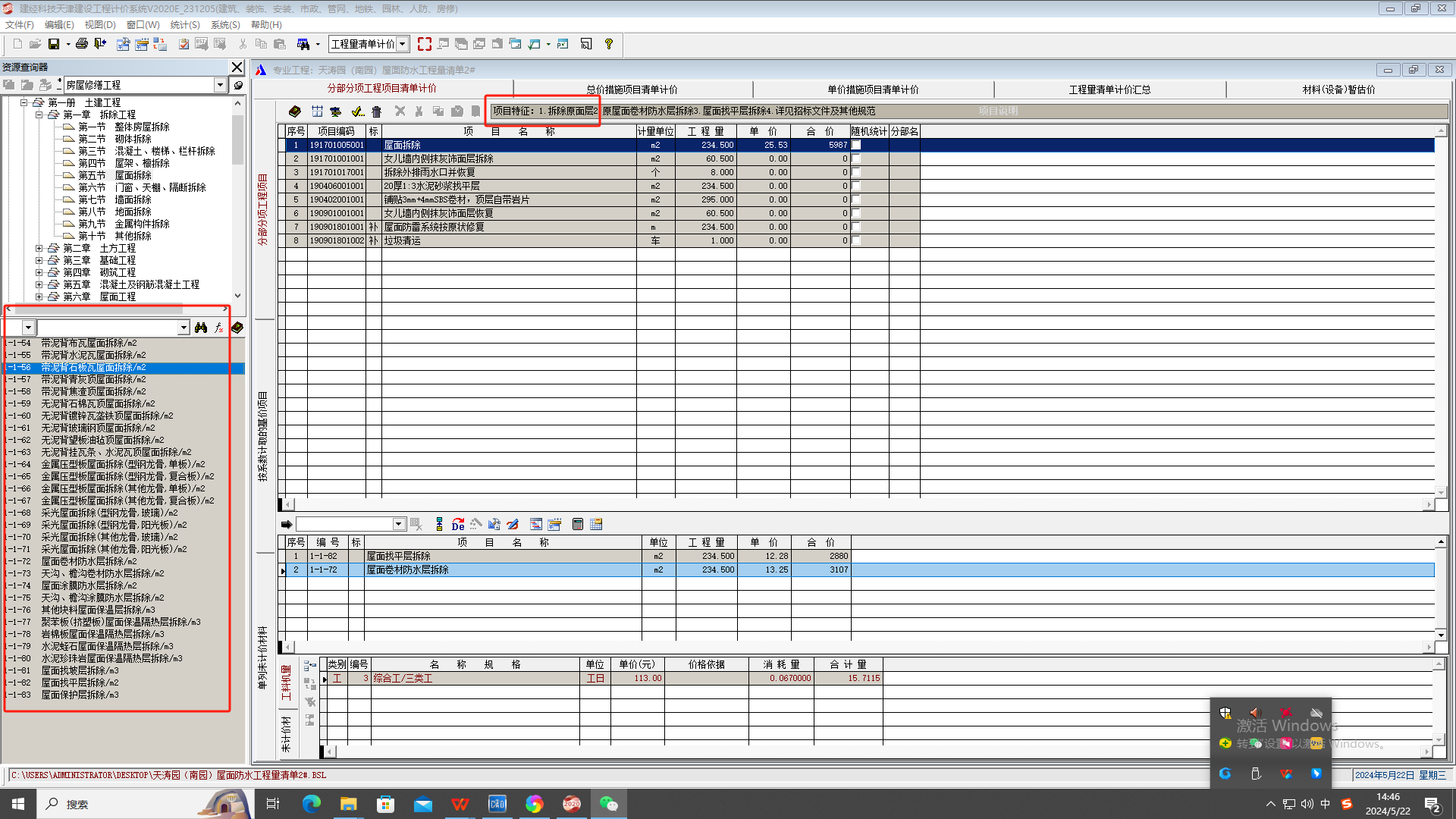Open help via yellow question mark icon

[x=608, y=44]
